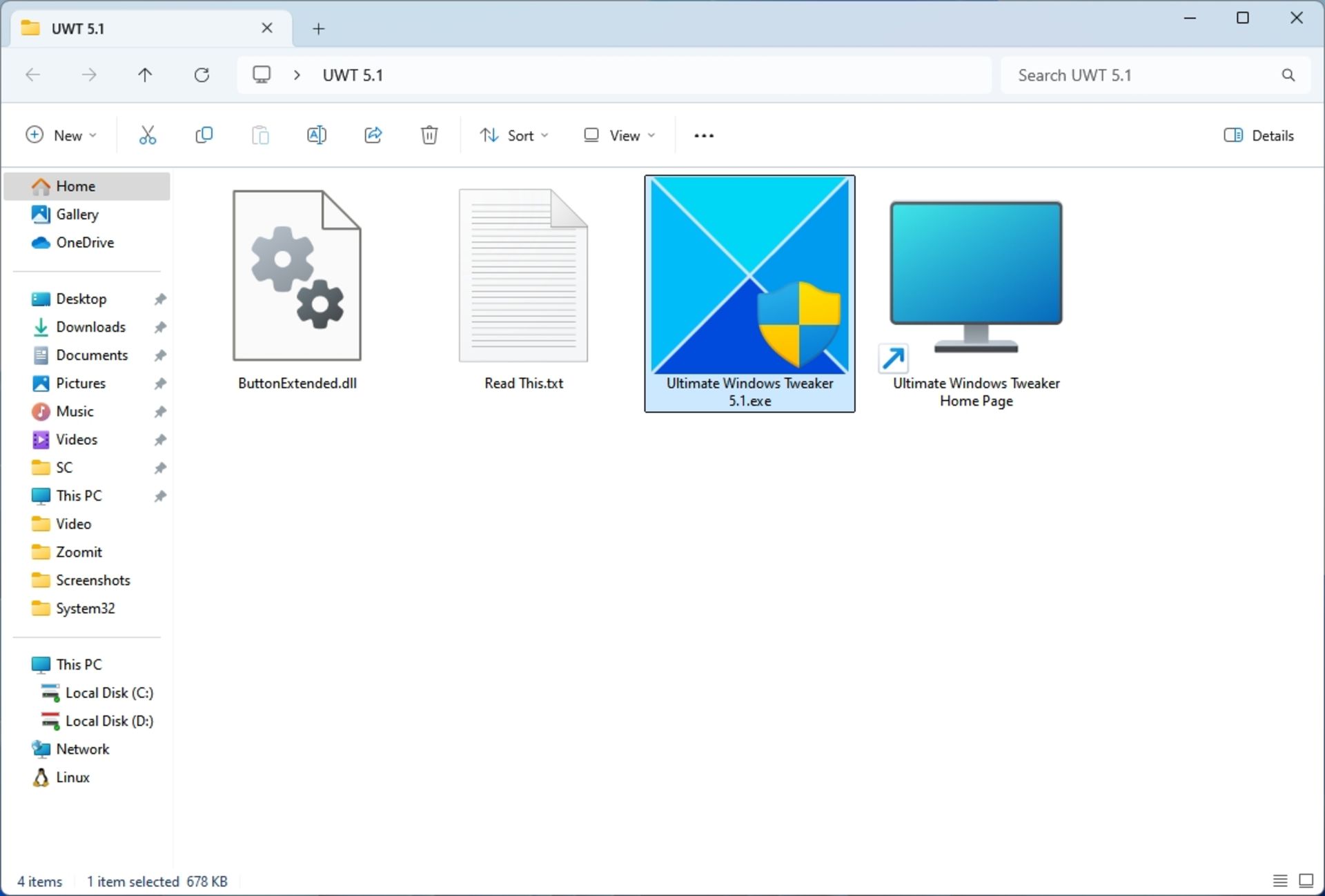Click the Copy icon in toolbar

point(204,135)
